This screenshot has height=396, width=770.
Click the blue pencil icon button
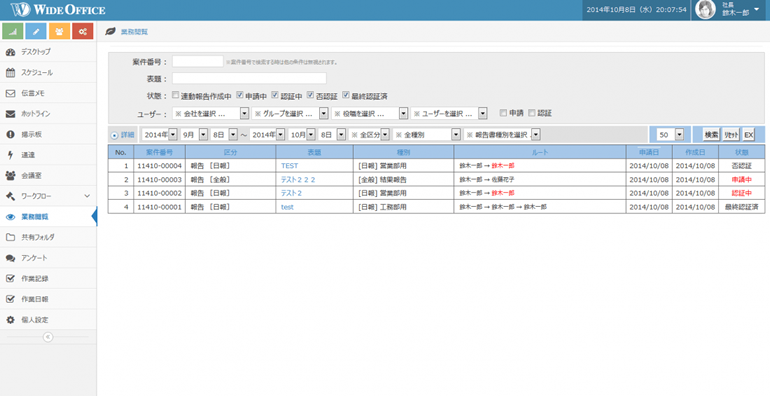[36, 31]
